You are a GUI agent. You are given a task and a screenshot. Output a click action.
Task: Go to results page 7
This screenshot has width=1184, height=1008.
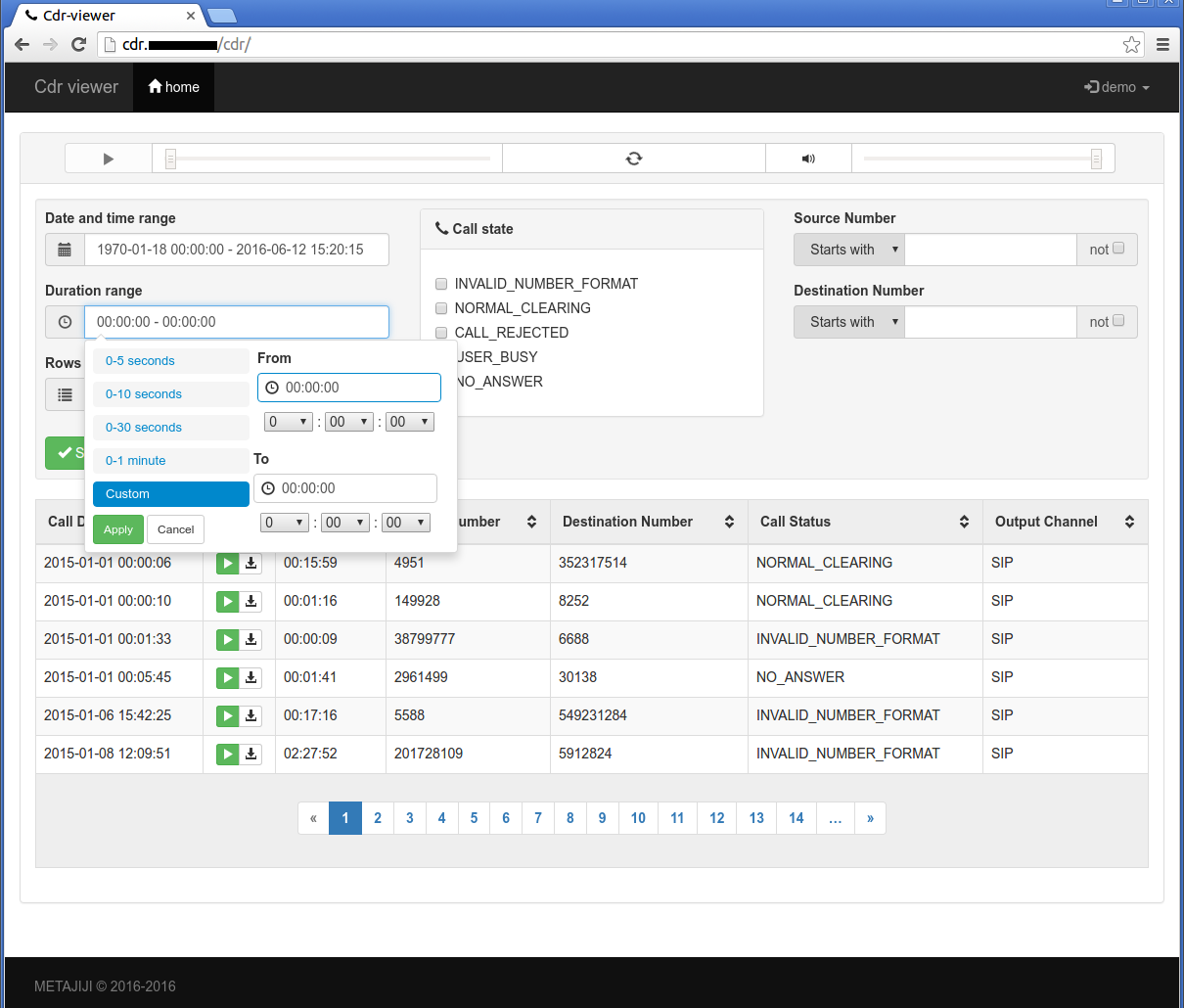538,818
